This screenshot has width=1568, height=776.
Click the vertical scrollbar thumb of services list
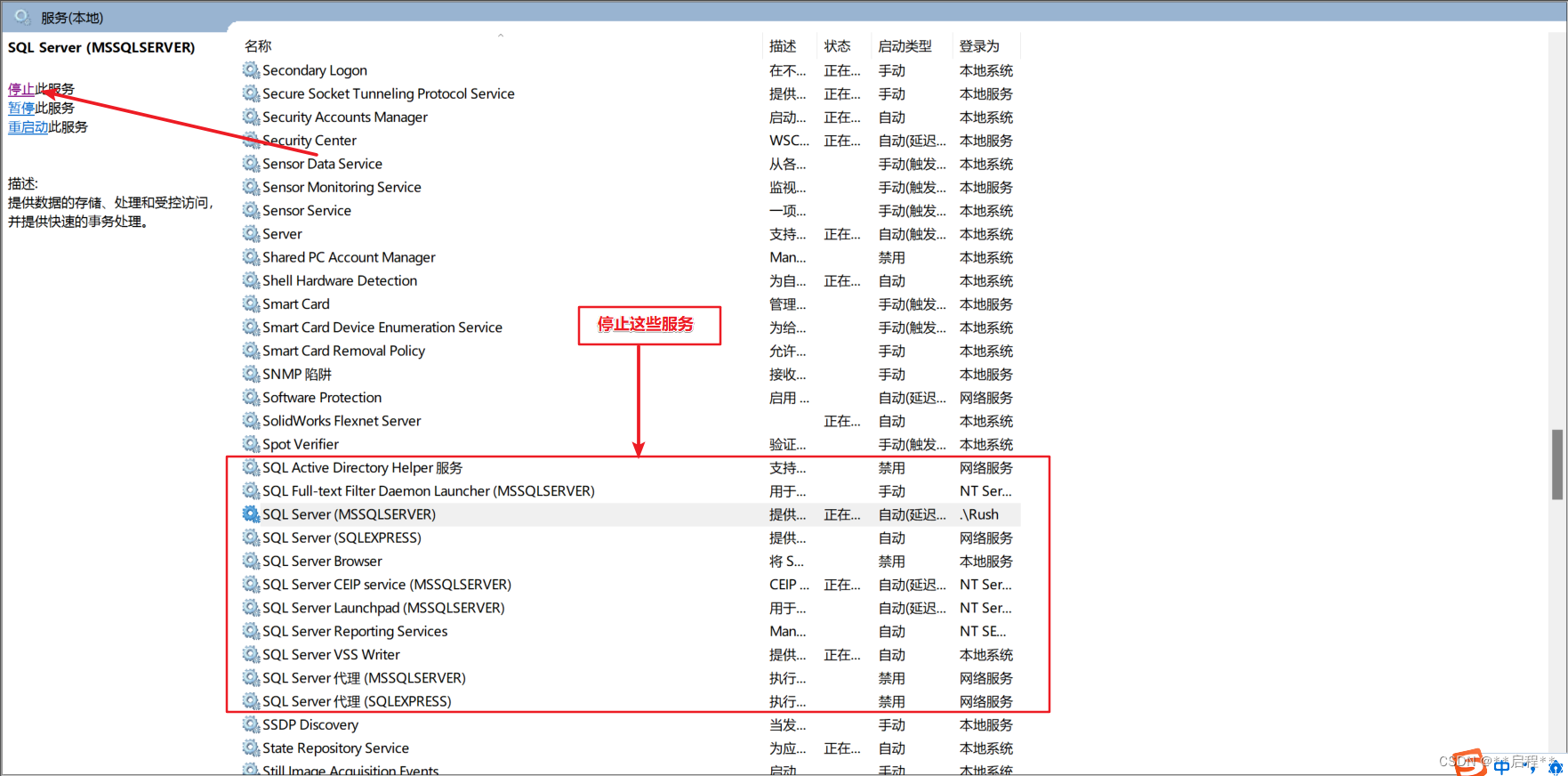(x=1556, y=465)
